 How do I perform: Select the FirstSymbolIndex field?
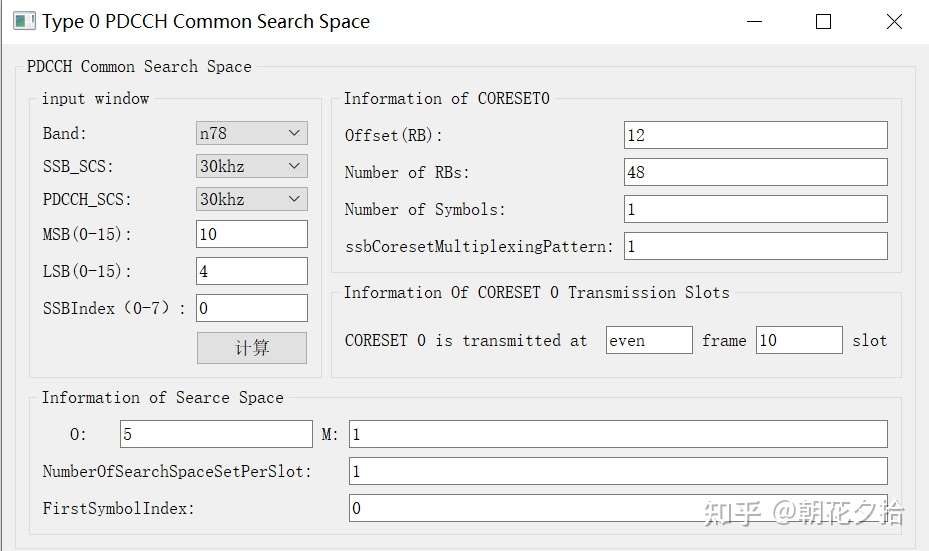coord(617,508)
